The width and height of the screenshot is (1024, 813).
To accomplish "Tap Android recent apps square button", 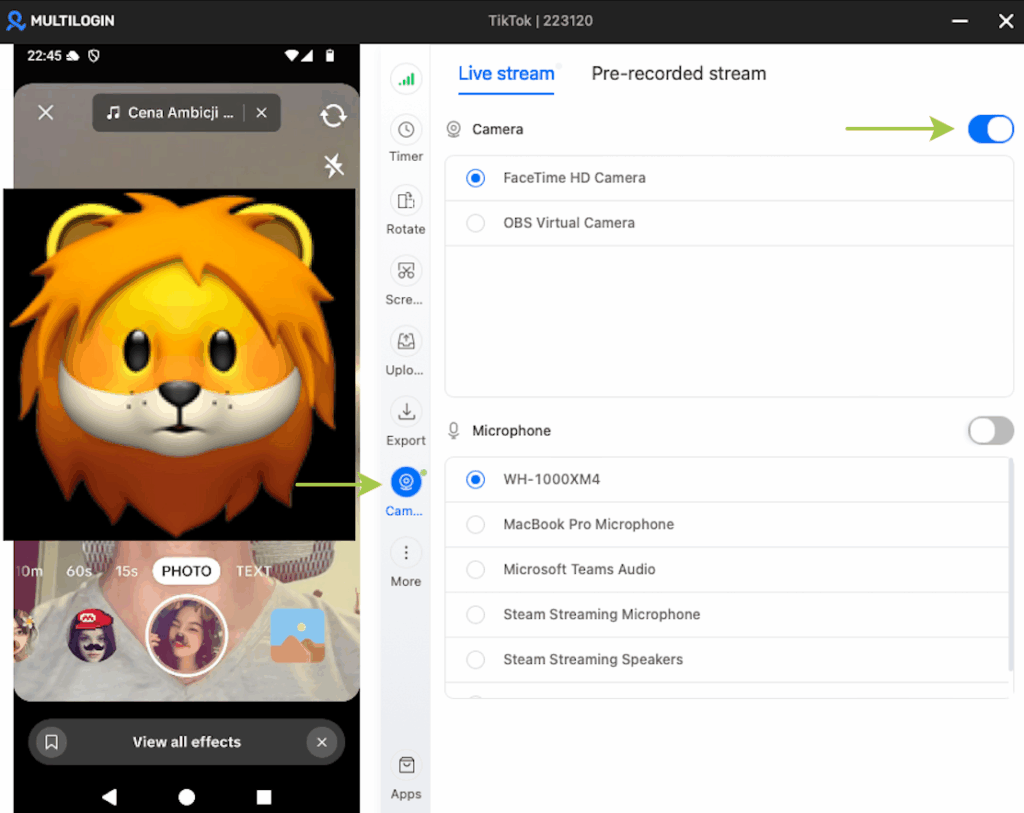I will 264,797.
